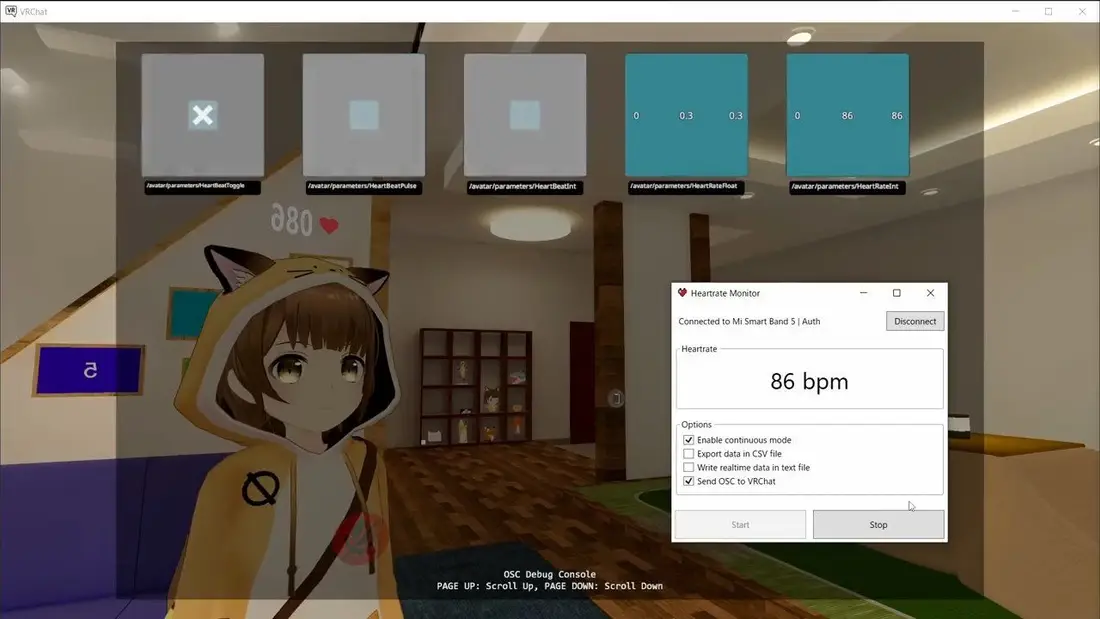The height and width of the screenshot is (619, 1100).
Task: Select the teal HeartRateFloat parameter tile
Action: (x=686, y=115)
